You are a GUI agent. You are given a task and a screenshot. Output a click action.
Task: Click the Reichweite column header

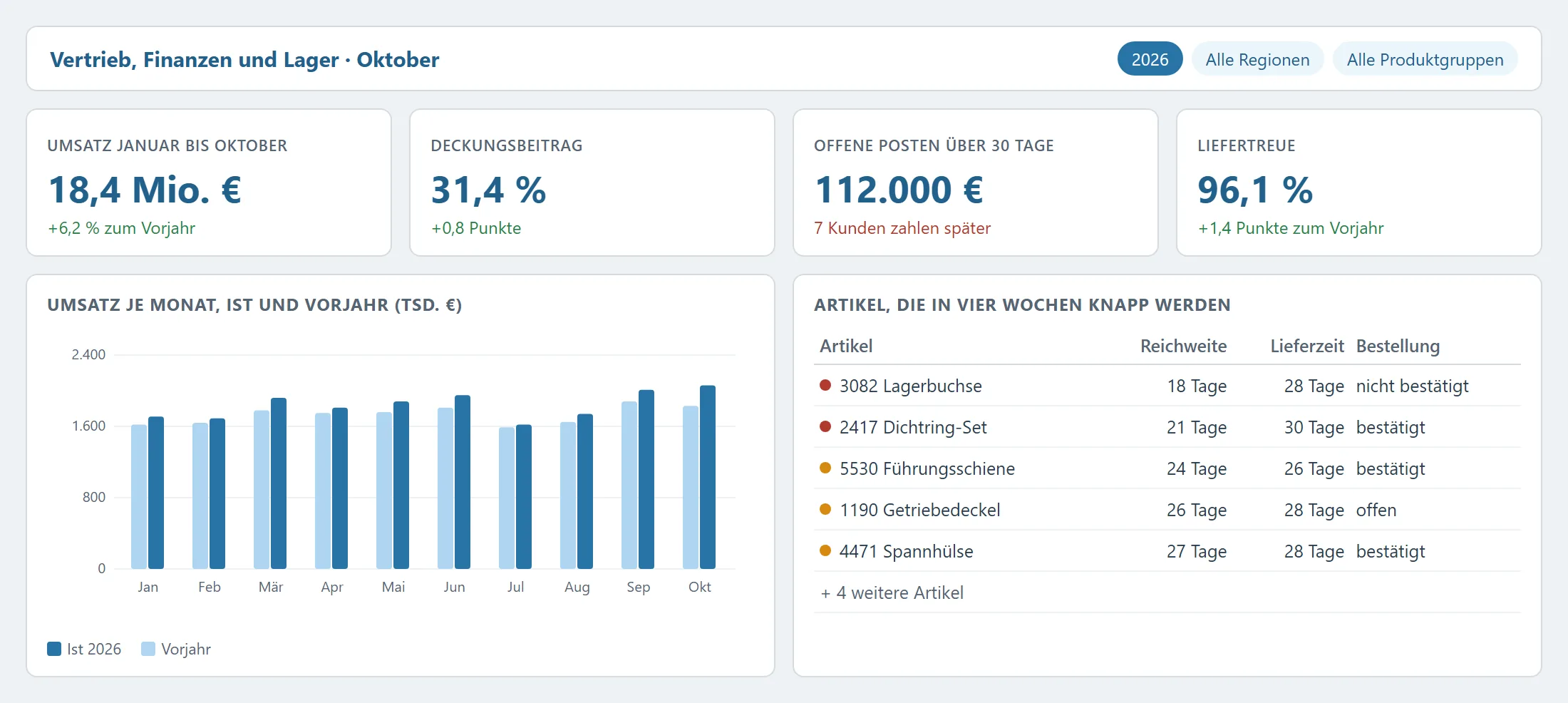pos(1183,346)
